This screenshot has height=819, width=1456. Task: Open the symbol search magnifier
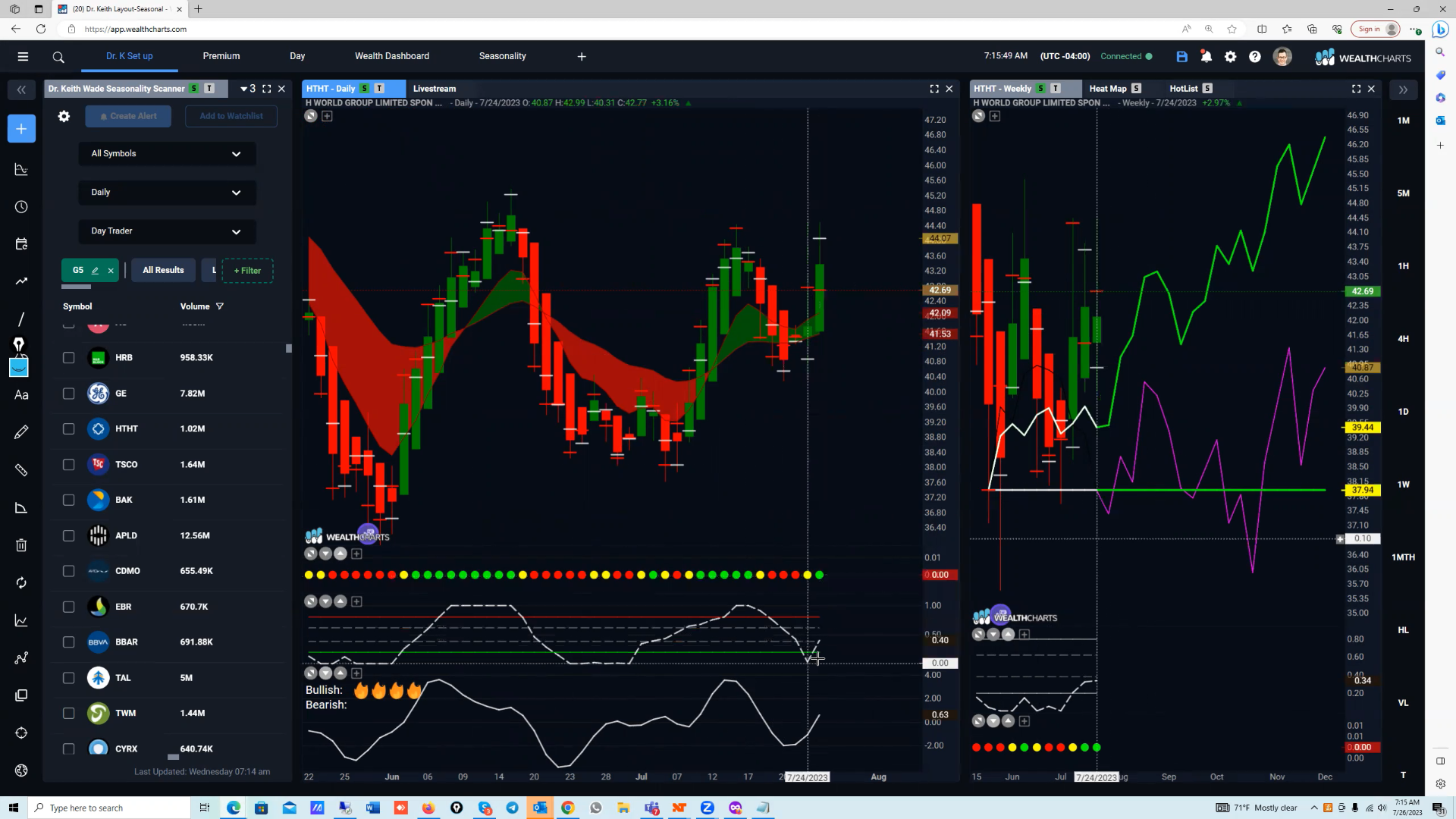tap(58, 57)
